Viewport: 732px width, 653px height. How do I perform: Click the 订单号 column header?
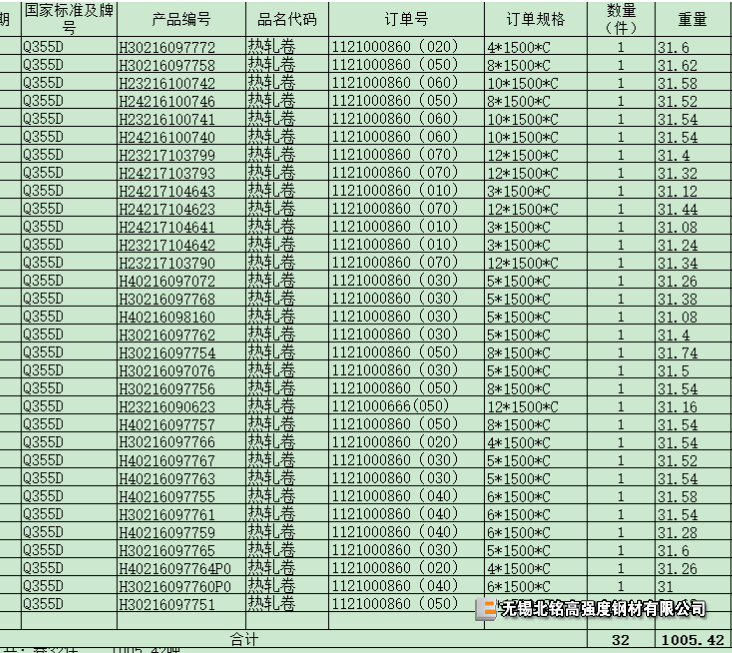pyautogui.click(x=406, y=19)
